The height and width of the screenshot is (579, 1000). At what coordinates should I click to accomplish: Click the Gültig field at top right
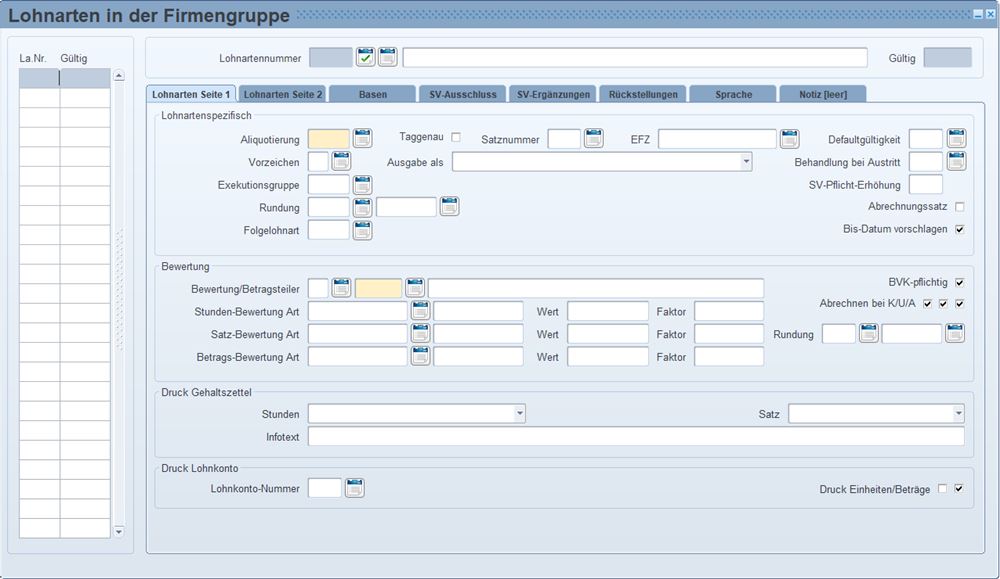(948, 57)
